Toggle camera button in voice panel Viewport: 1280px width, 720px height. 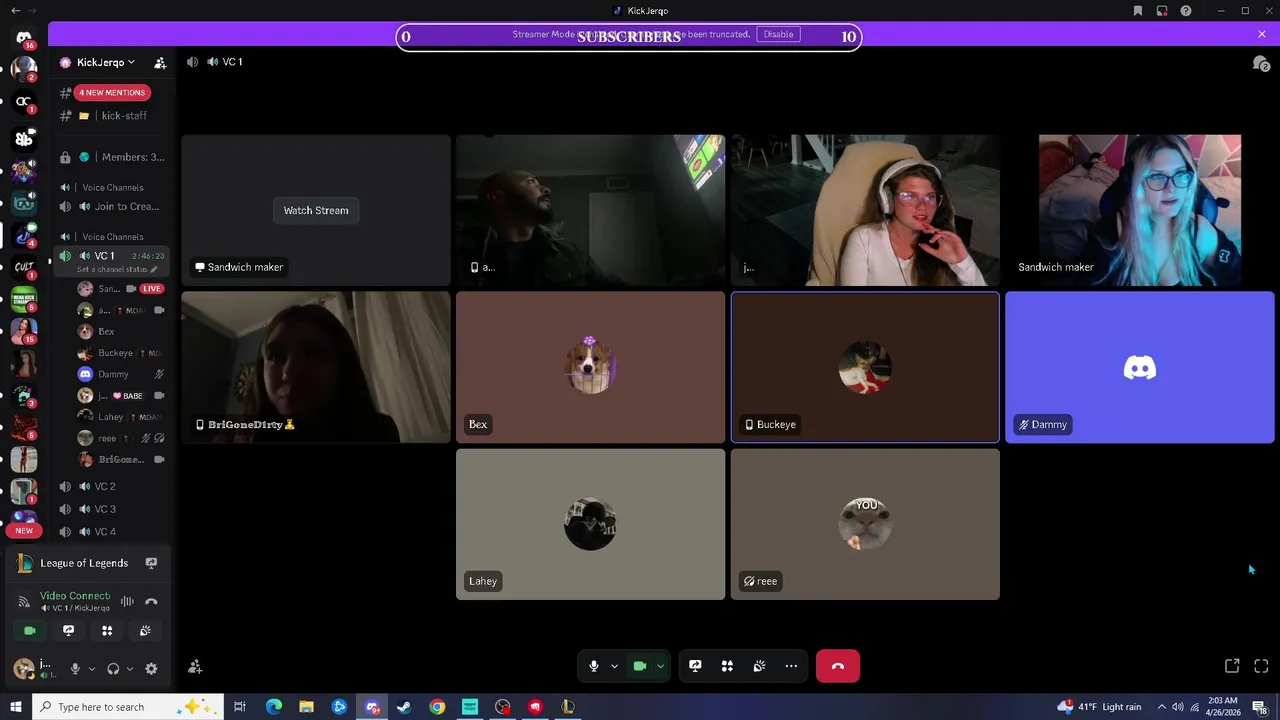point(30,631)
